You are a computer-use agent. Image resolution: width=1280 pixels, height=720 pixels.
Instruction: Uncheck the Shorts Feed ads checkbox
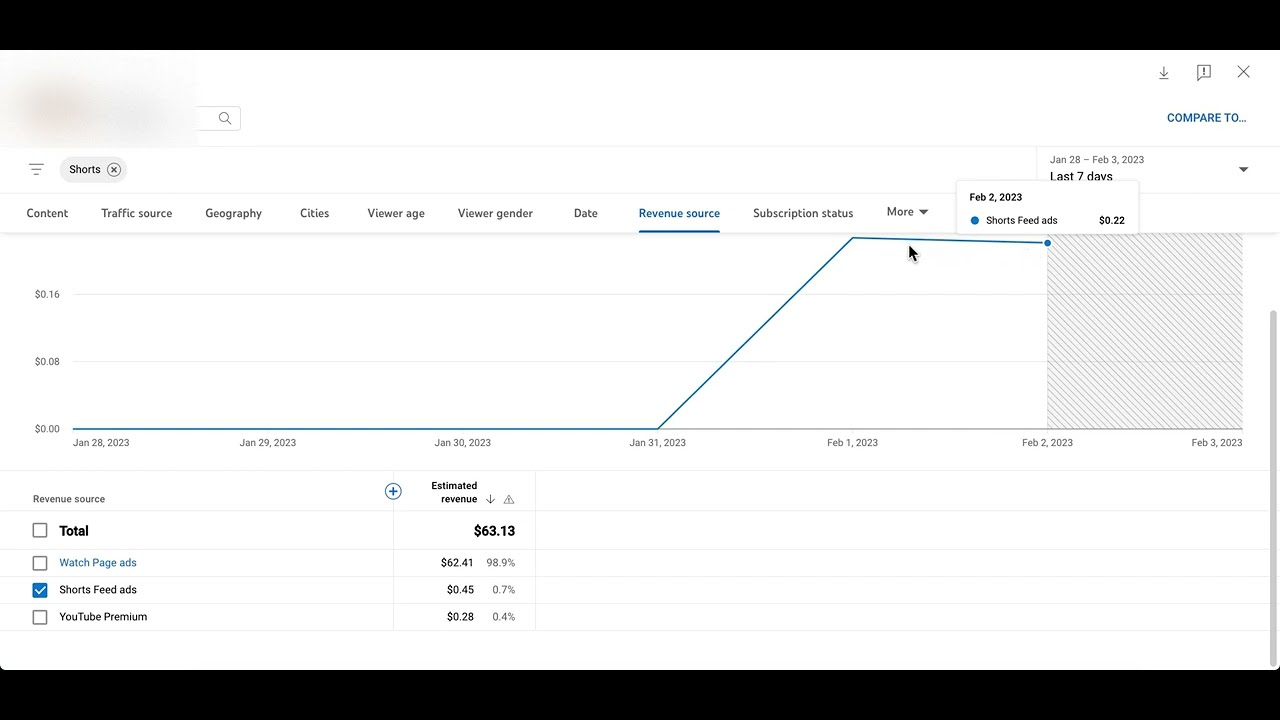click(40, 590)
